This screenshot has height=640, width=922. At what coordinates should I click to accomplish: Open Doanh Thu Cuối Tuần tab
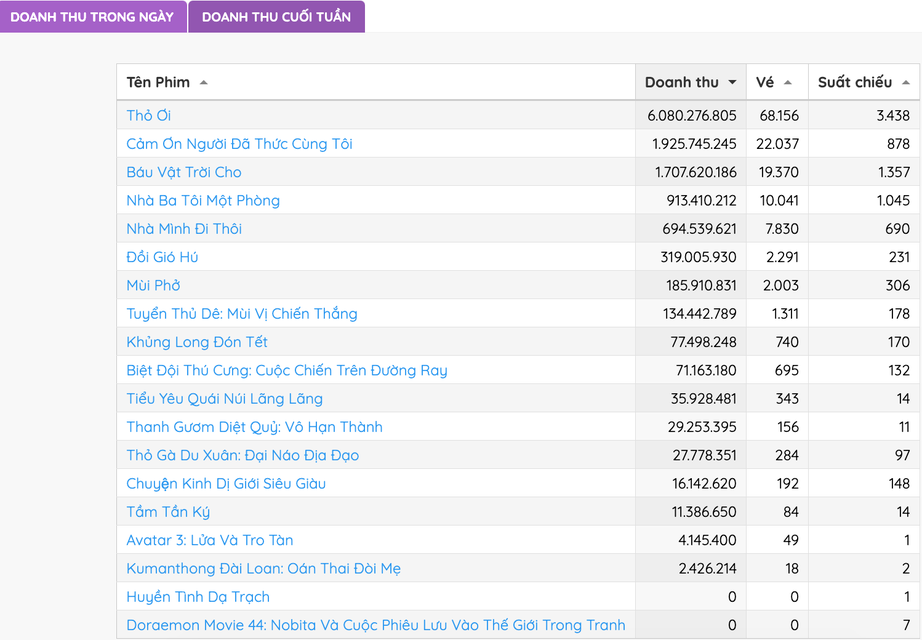pyautogui.click(x=276, y=17)
